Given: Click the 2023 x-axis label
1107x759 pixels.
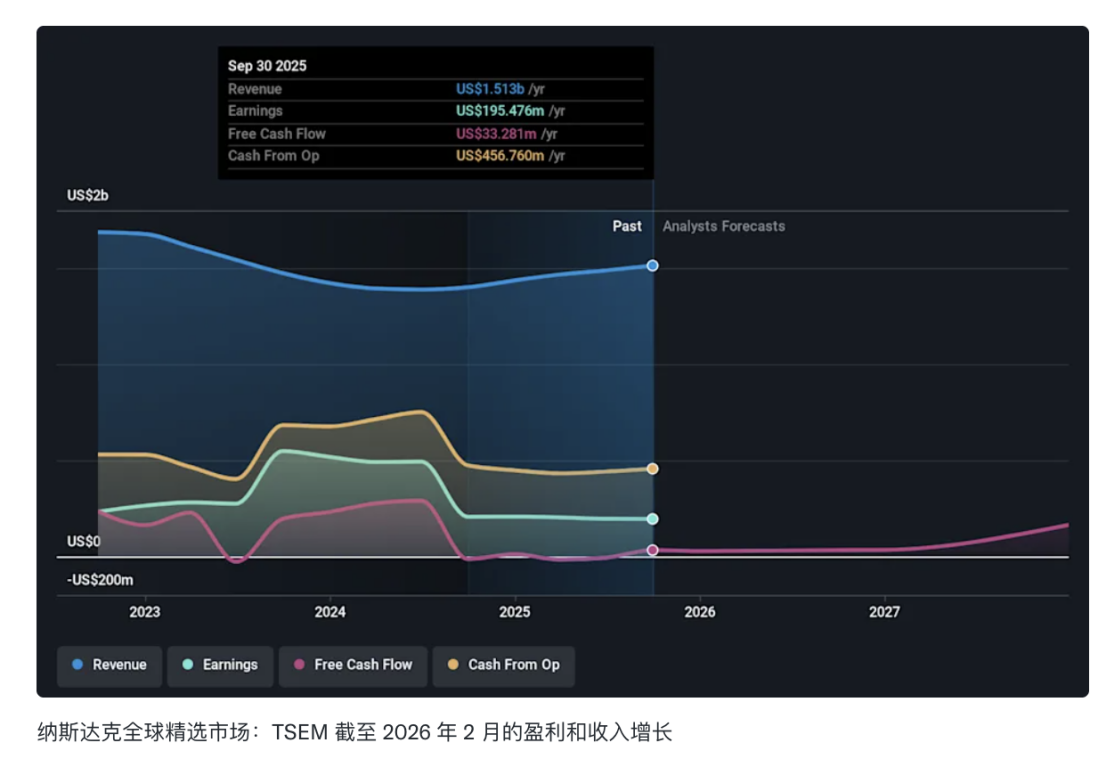Looking at the screenshot, I should 145,612.
